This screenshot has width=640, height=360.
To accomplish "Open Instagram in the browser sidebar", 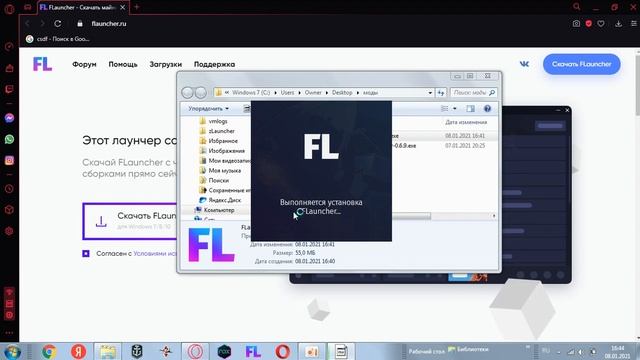I will (x=9, y=160).
